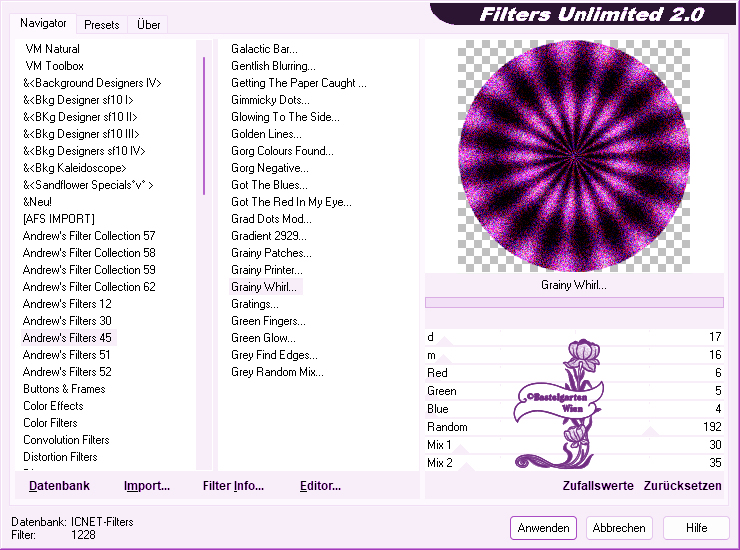Select Andrew's Filter Collection 57
The width and height of the screenshot is (740, 550).
click(89, 236)
